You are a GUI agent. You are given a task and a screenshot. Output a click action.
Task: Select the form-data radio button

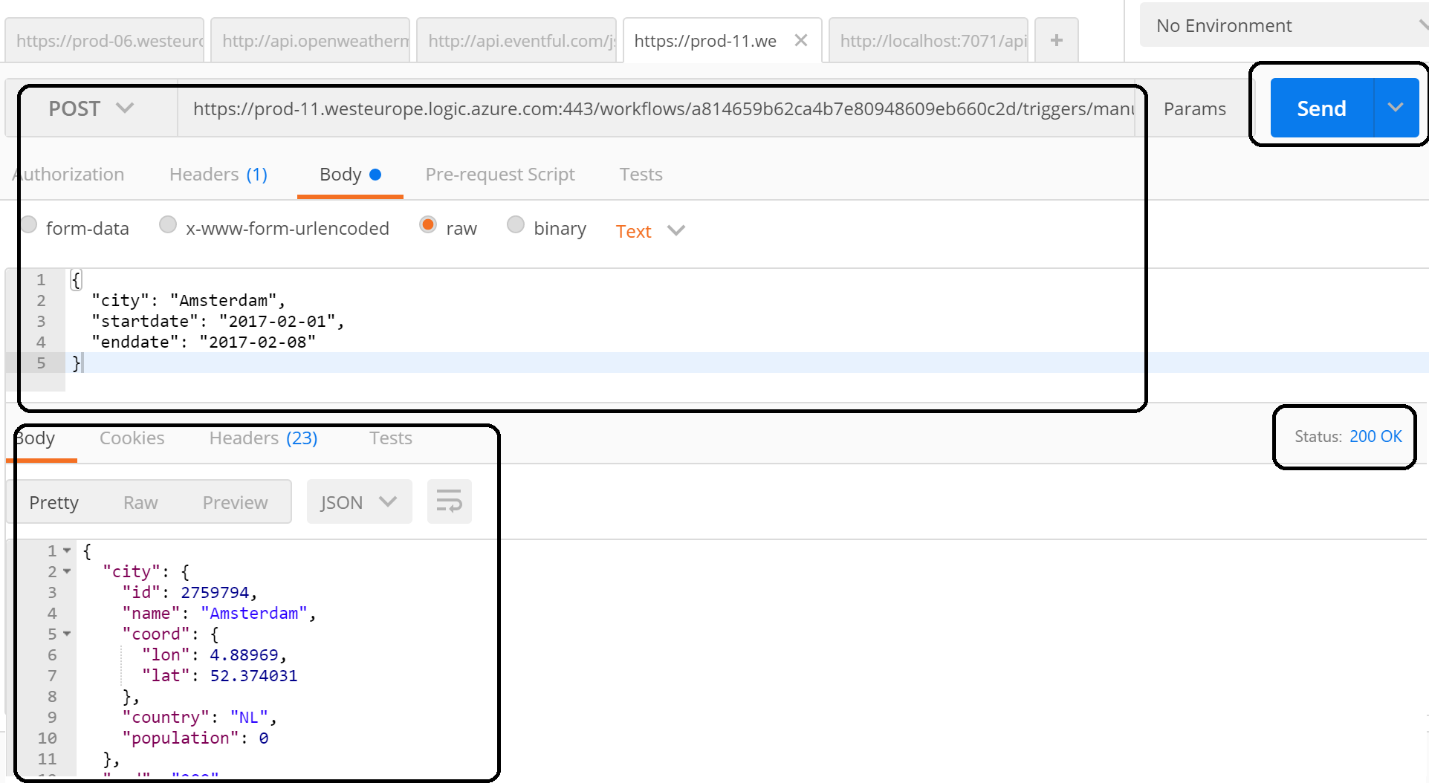(x=29, y=226)
